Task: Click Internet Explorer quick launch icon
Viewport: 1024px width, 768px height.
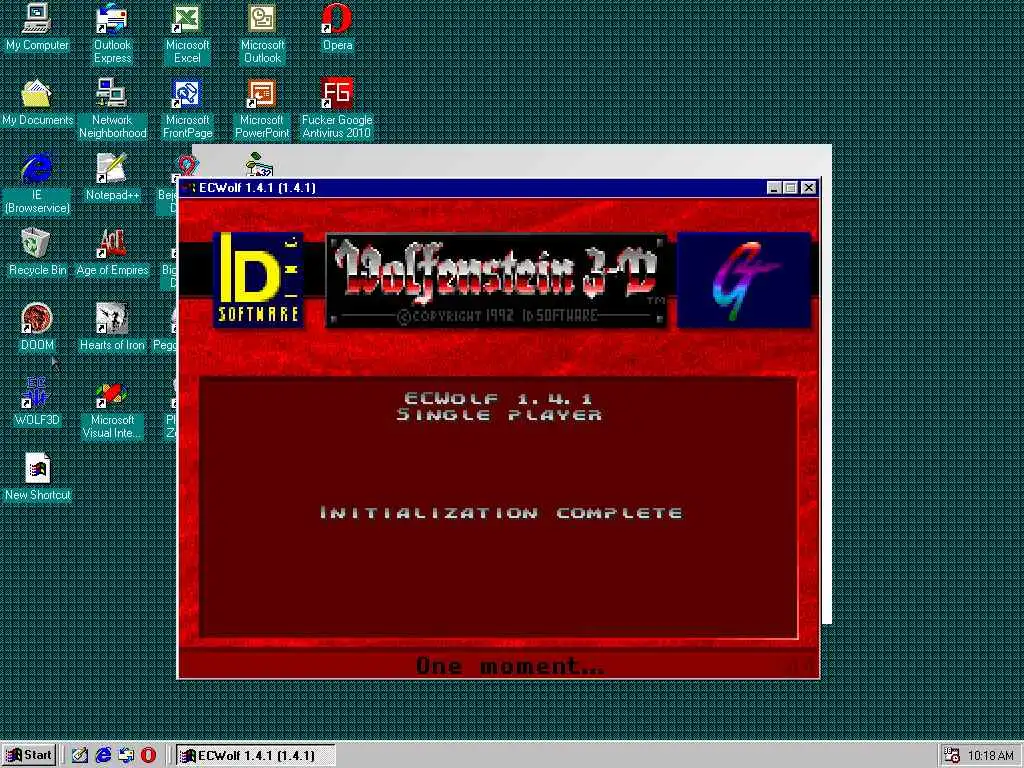Action: click(103, 755)
